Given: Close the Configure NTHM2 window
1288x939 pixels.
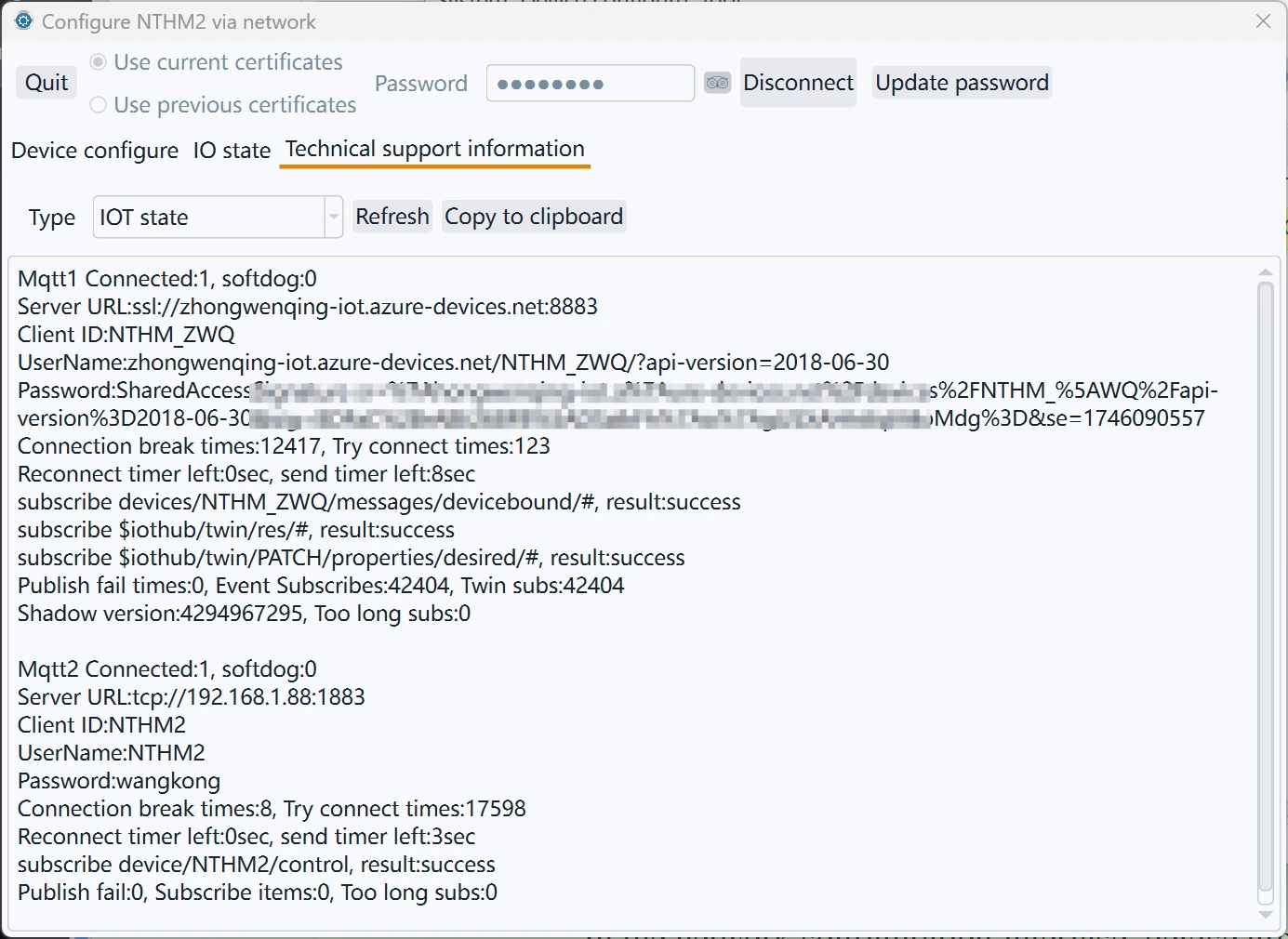Looking at the screenshot, I should coord(1263,20).
